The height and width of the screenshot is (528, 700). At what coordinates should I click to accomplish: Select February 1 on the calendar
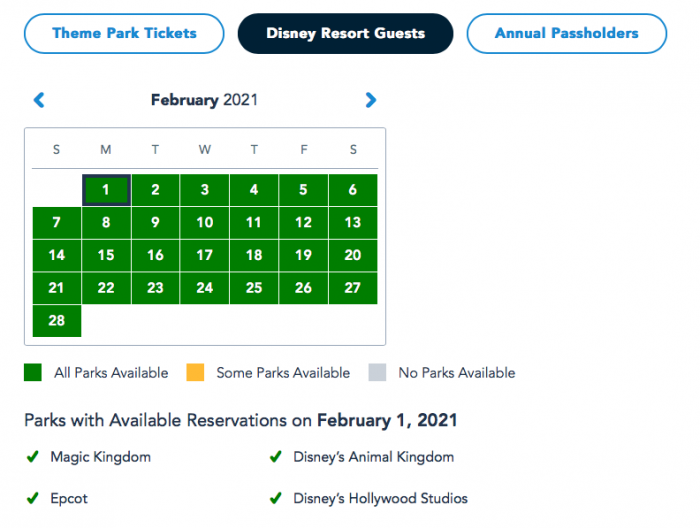[106, 190]
